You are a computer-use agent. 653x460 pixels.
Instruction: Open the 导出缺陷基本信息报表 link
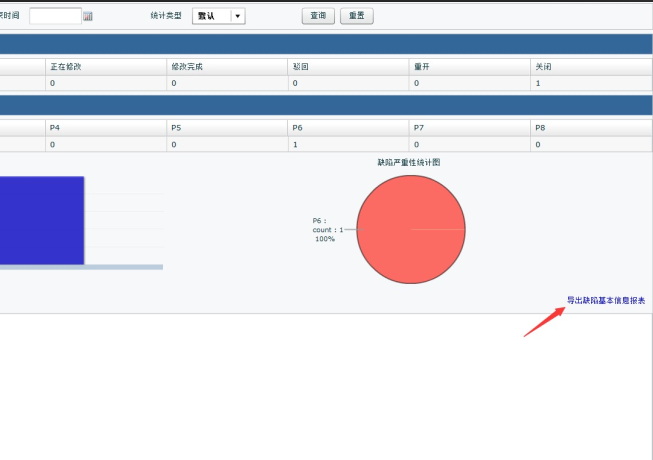(606, 300)
